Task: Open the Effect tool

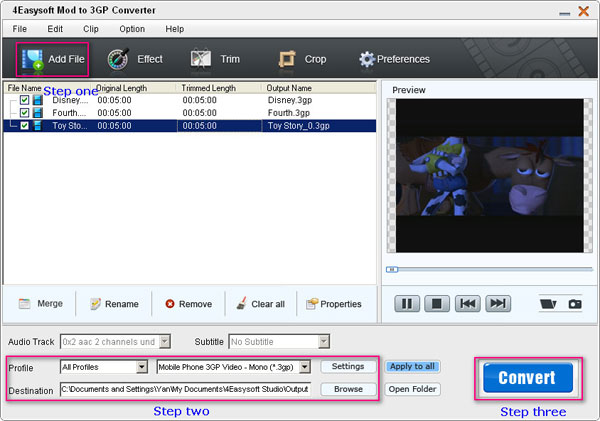Action: [x=135, y=59]
